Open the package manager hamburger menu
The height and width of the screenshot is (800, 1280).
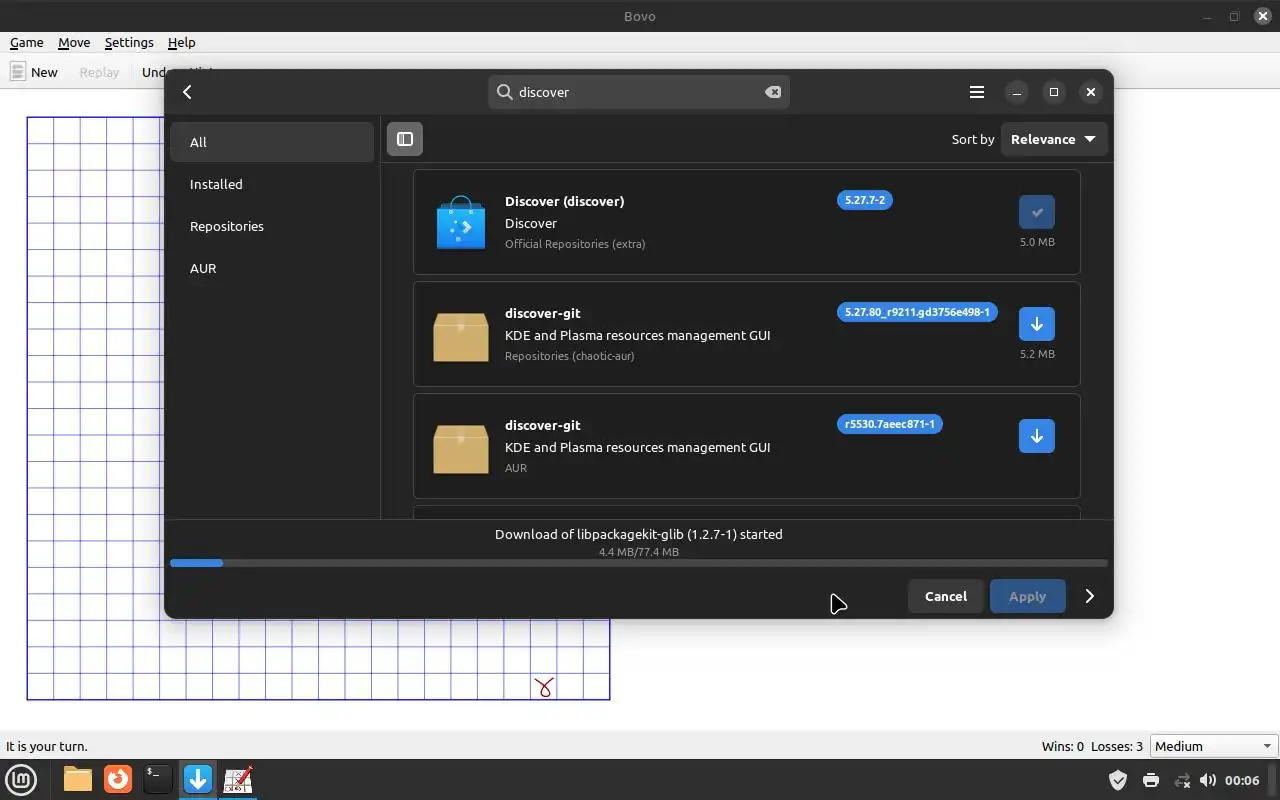(977, 92)
